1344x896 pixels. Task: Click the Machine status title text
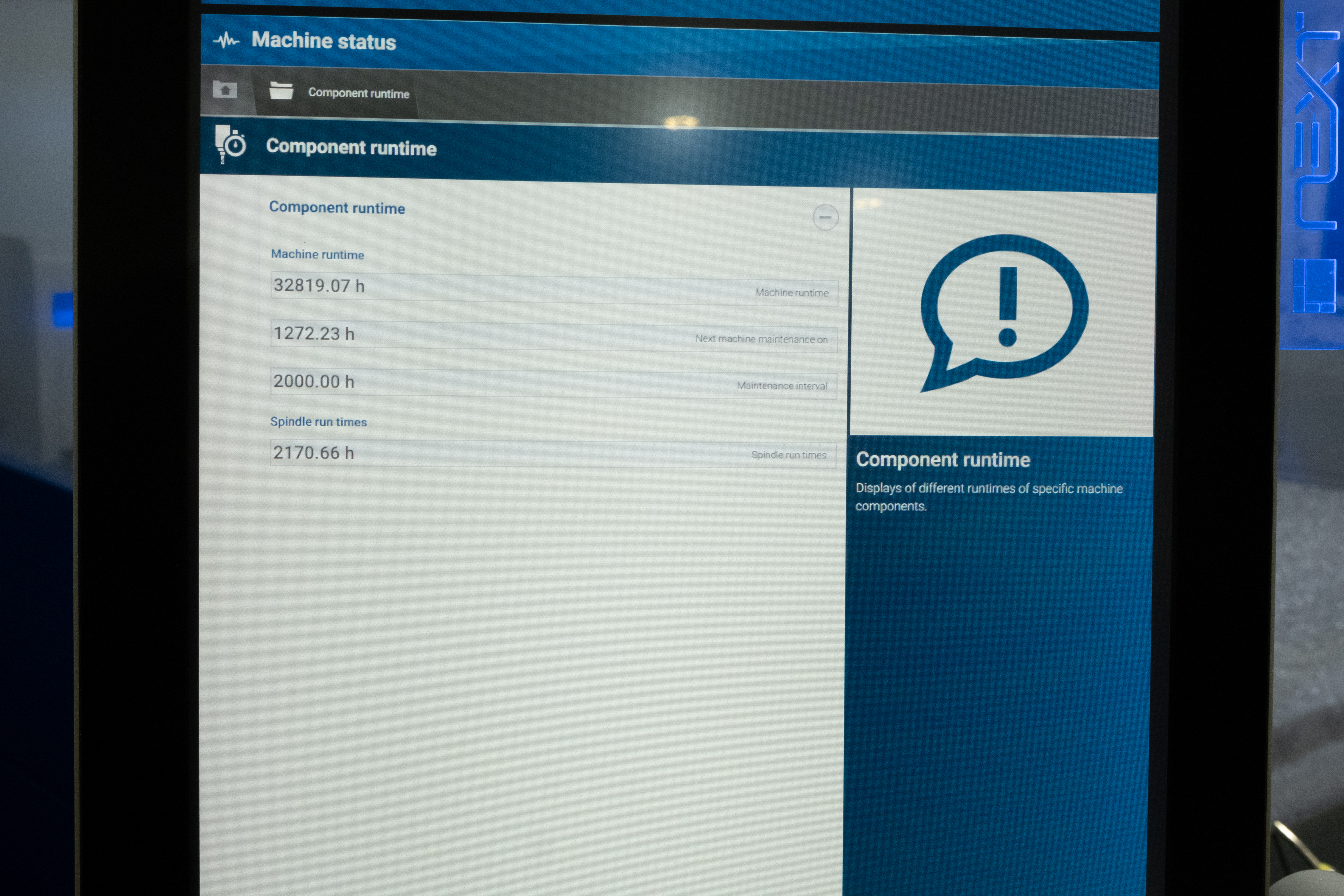pos(324,41)
